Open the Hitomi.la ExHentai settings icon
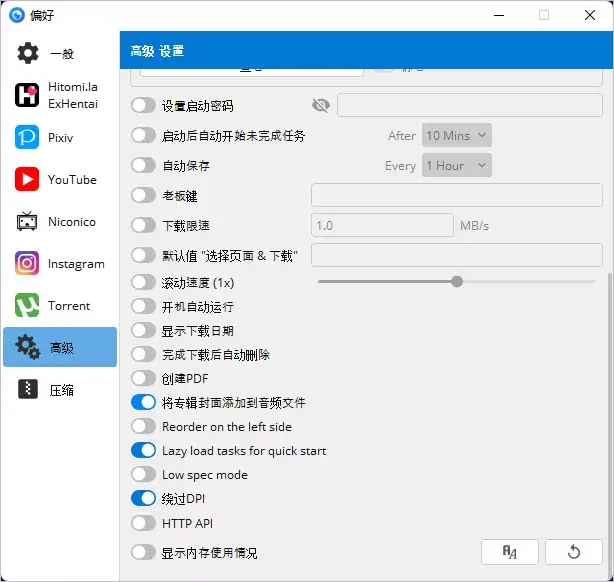 27,95
